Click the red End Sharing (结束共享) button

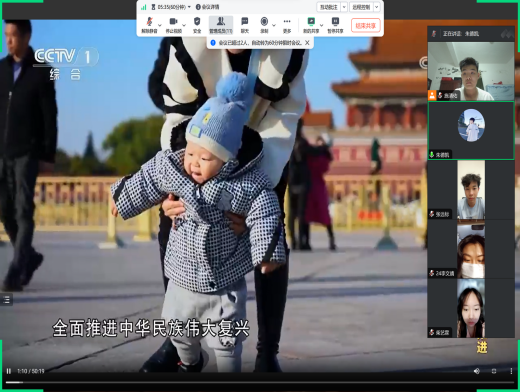(366, 25)
